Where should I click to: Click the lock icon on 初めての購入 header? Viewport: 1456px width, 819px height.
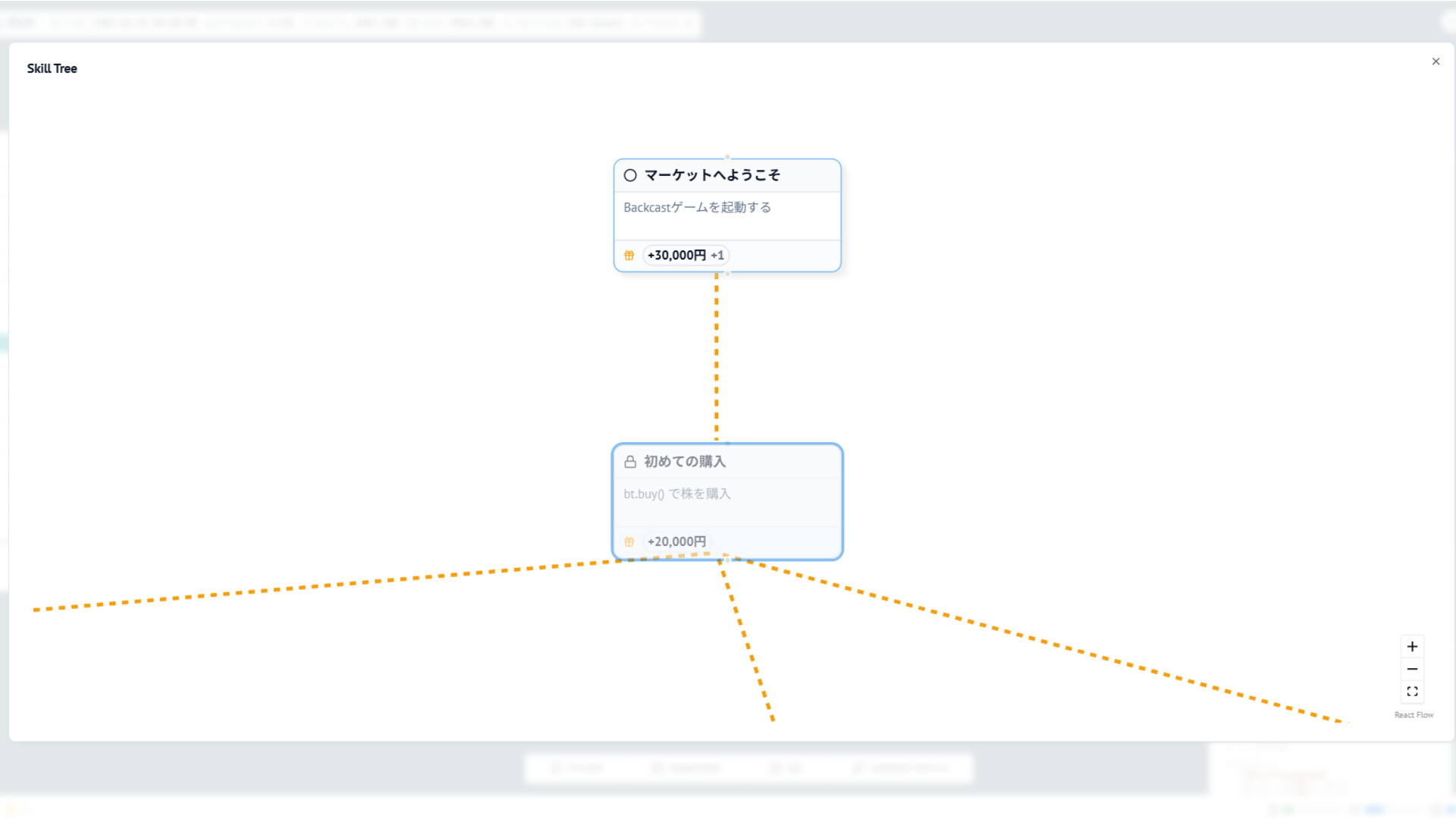click(x=629, y=461)
